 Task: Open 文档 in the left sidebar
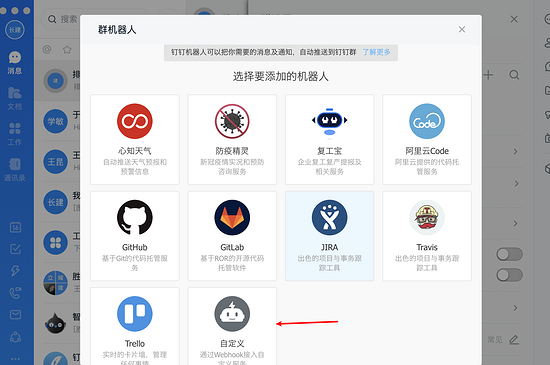coord(15,99)
